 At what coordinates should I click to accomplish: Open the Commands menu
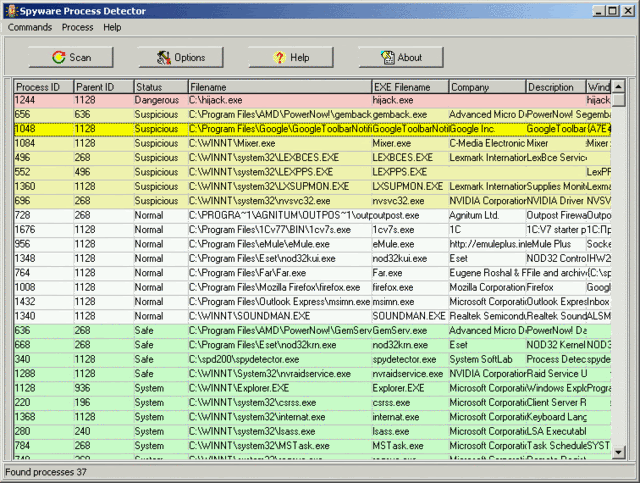(30, 27)
